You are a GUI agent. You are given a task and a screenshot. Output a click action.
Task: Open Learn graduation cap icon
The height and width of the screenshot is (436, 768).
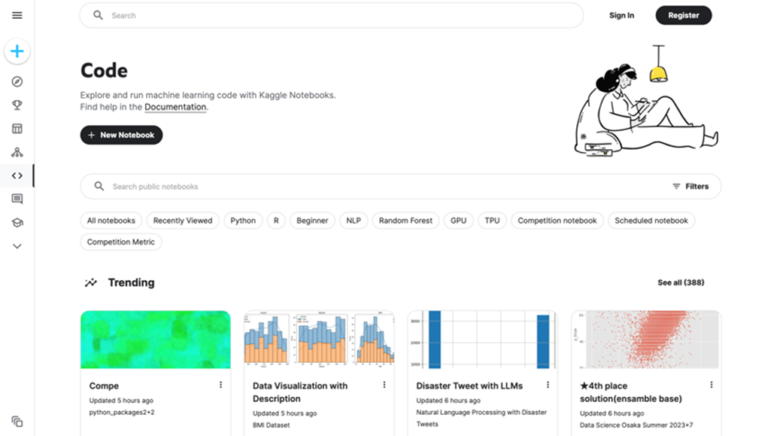coord(17,223)
